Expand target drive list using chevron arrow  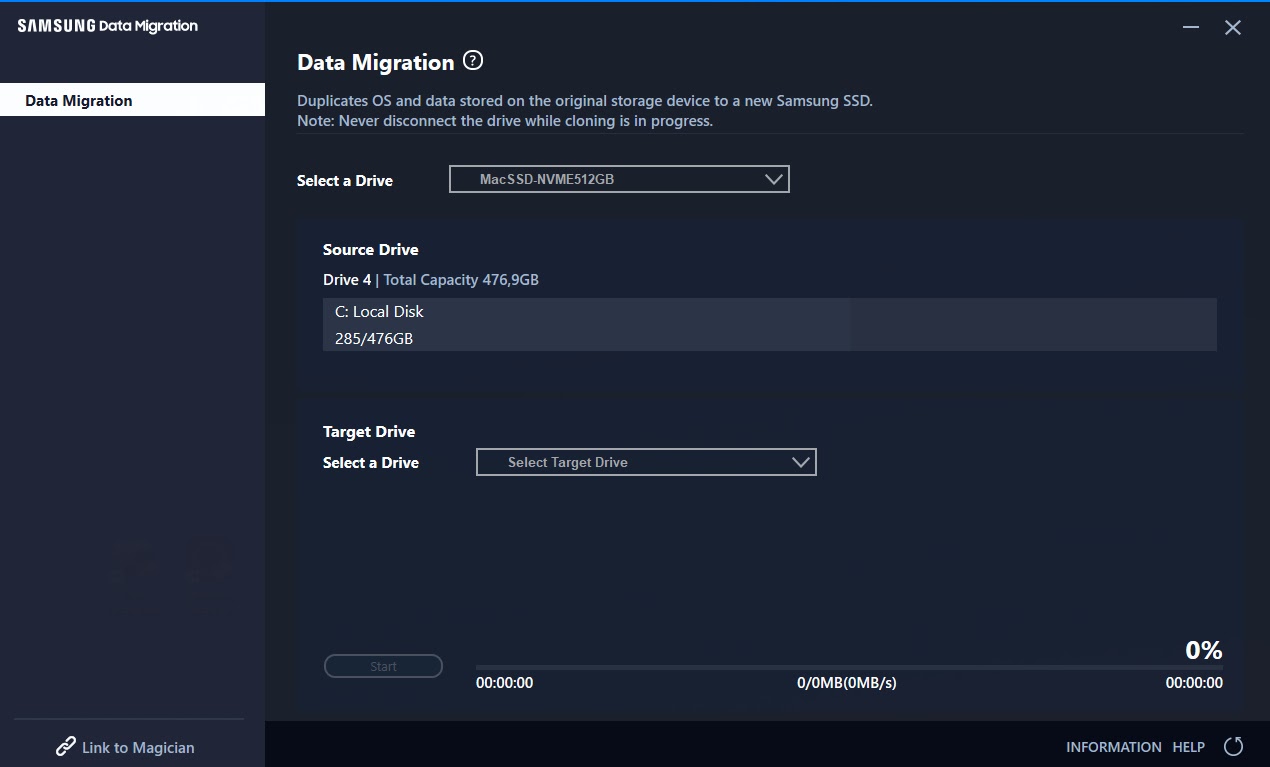(x=800, y=462)
